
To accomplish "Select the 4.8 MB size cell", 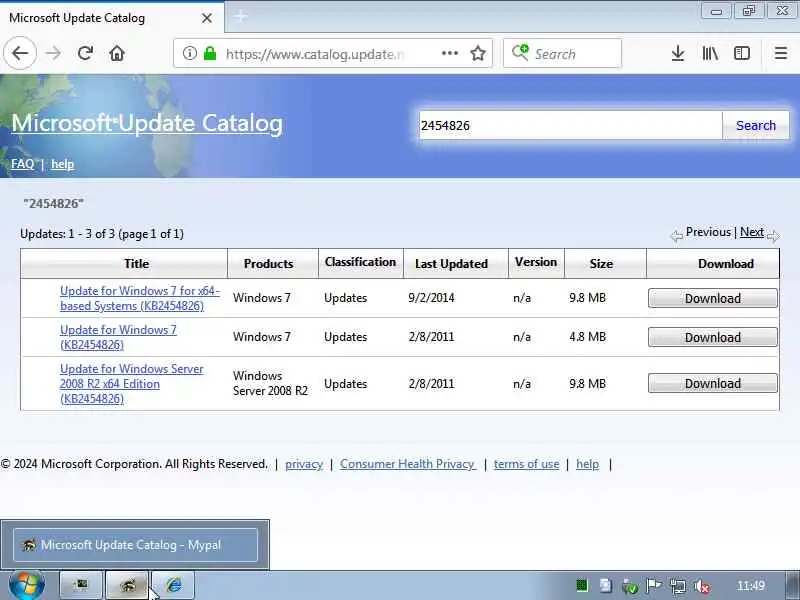I will [587, 337].
